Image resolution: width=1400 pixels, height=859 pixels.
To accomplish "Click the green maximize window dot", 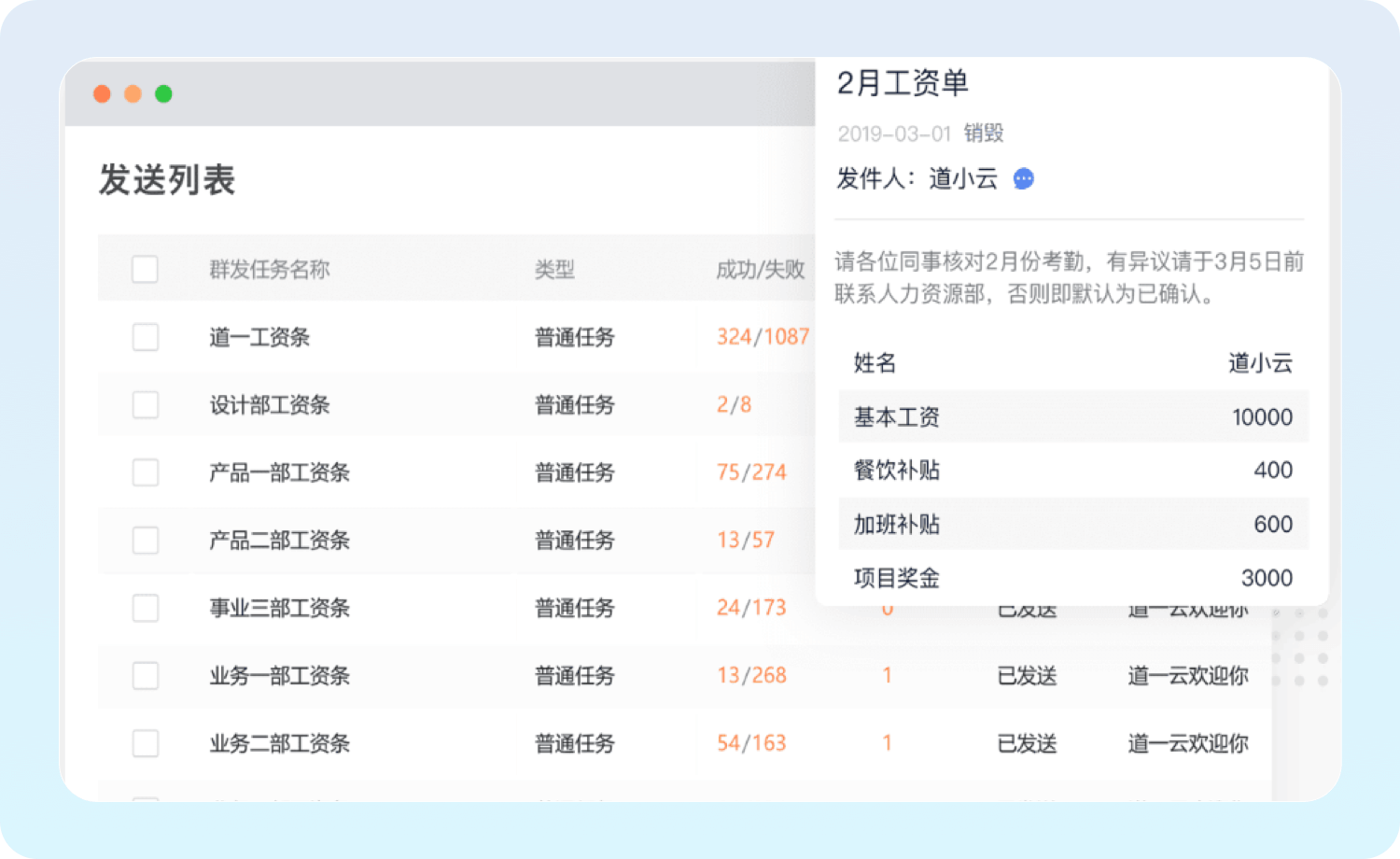I will click(163, 93).
